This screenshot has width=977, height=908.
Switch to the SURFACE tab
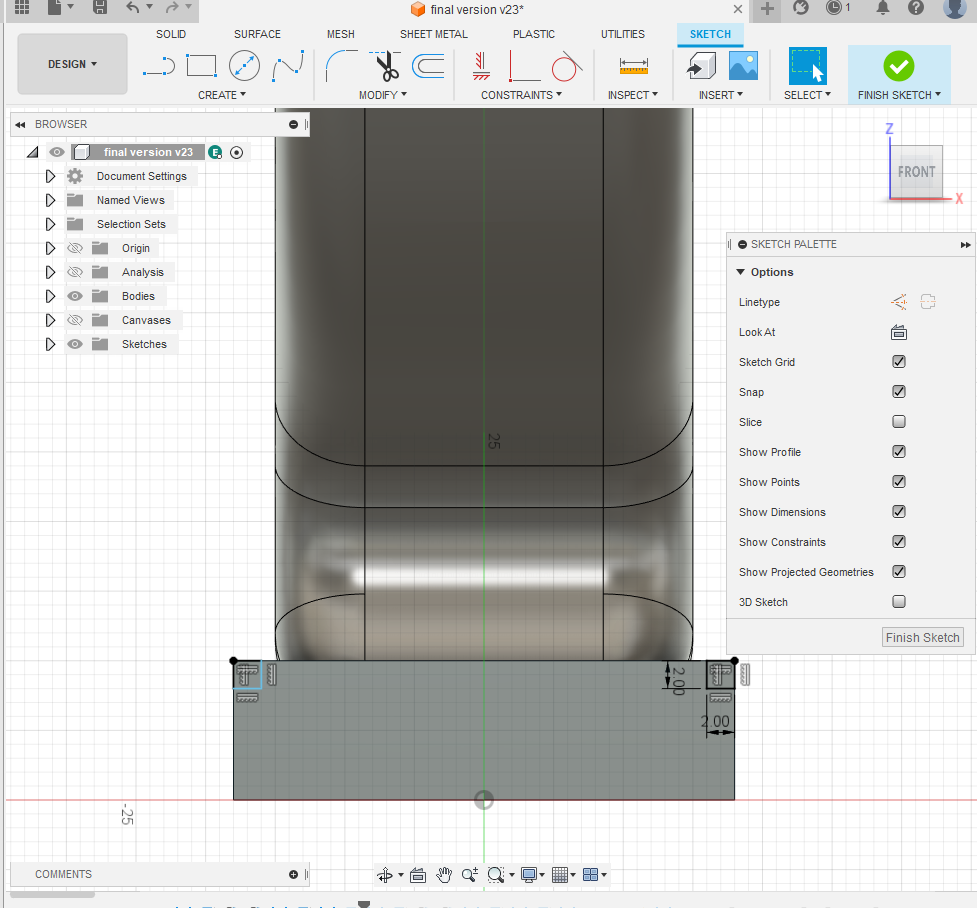pyautogui.click(x=257, y=34)
